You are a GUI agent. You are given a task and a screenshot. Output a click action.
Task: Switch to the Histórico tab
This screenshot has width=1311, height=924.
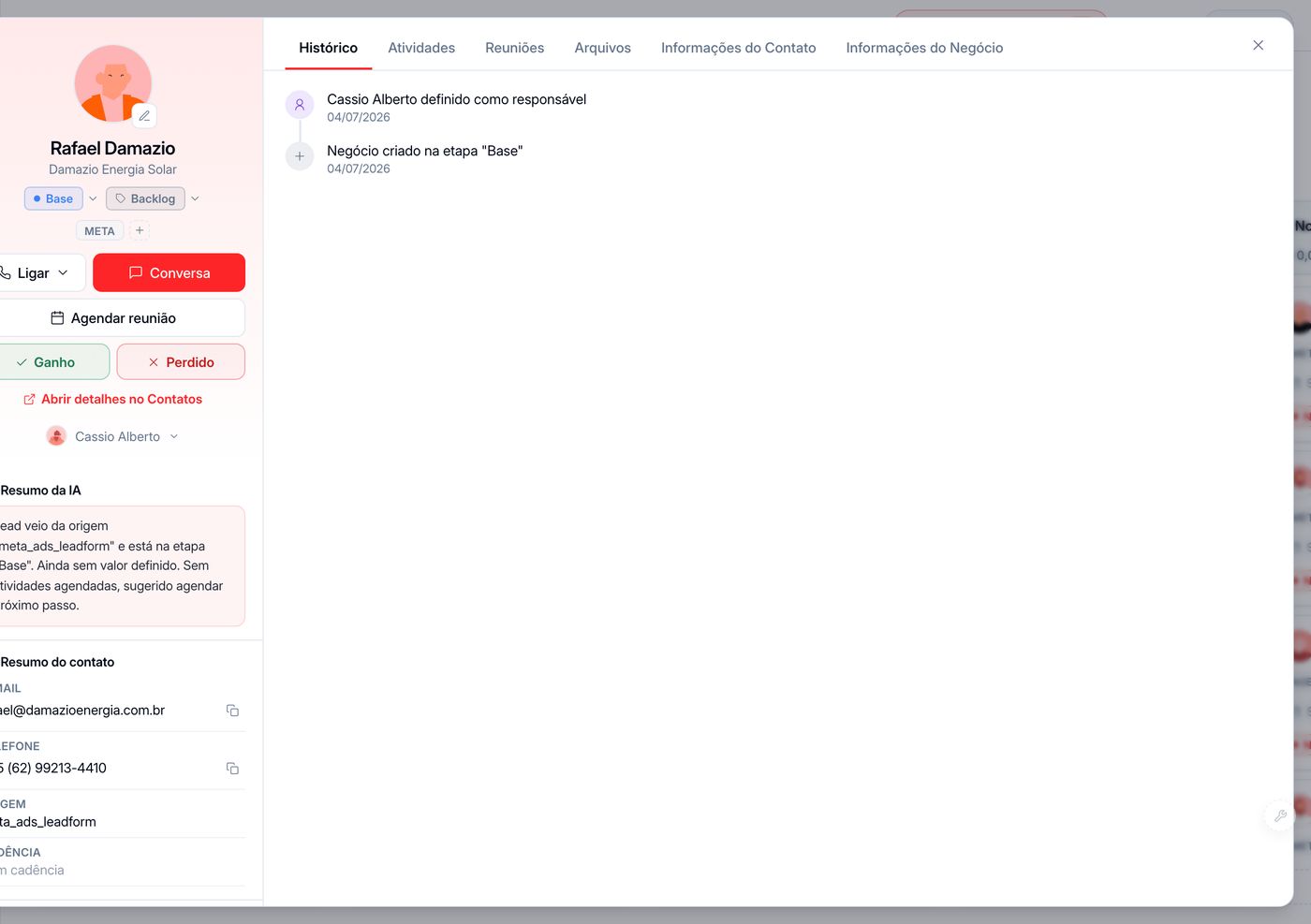point(328,48)
